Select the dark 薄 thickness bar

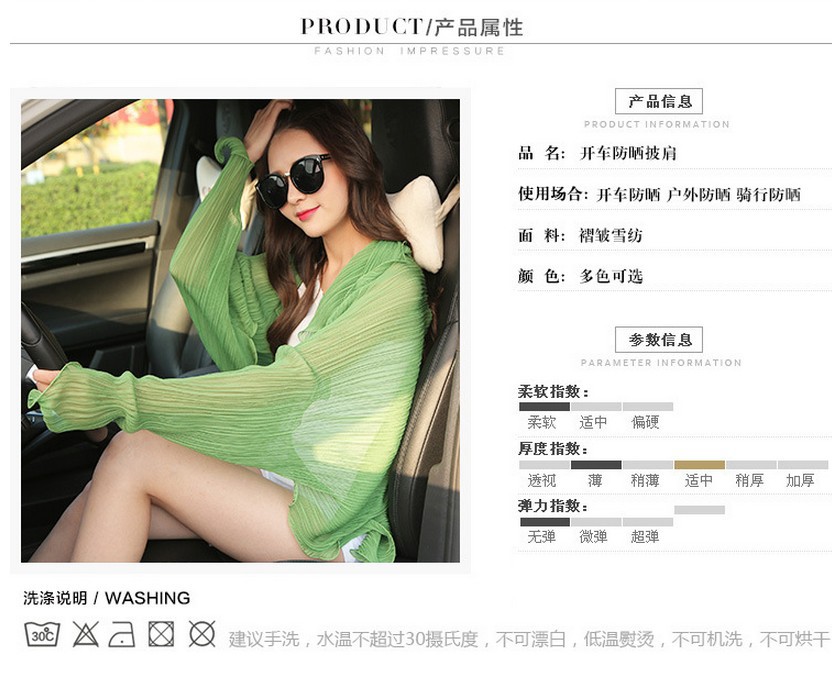pyautogui.click(x=596, y=465)
